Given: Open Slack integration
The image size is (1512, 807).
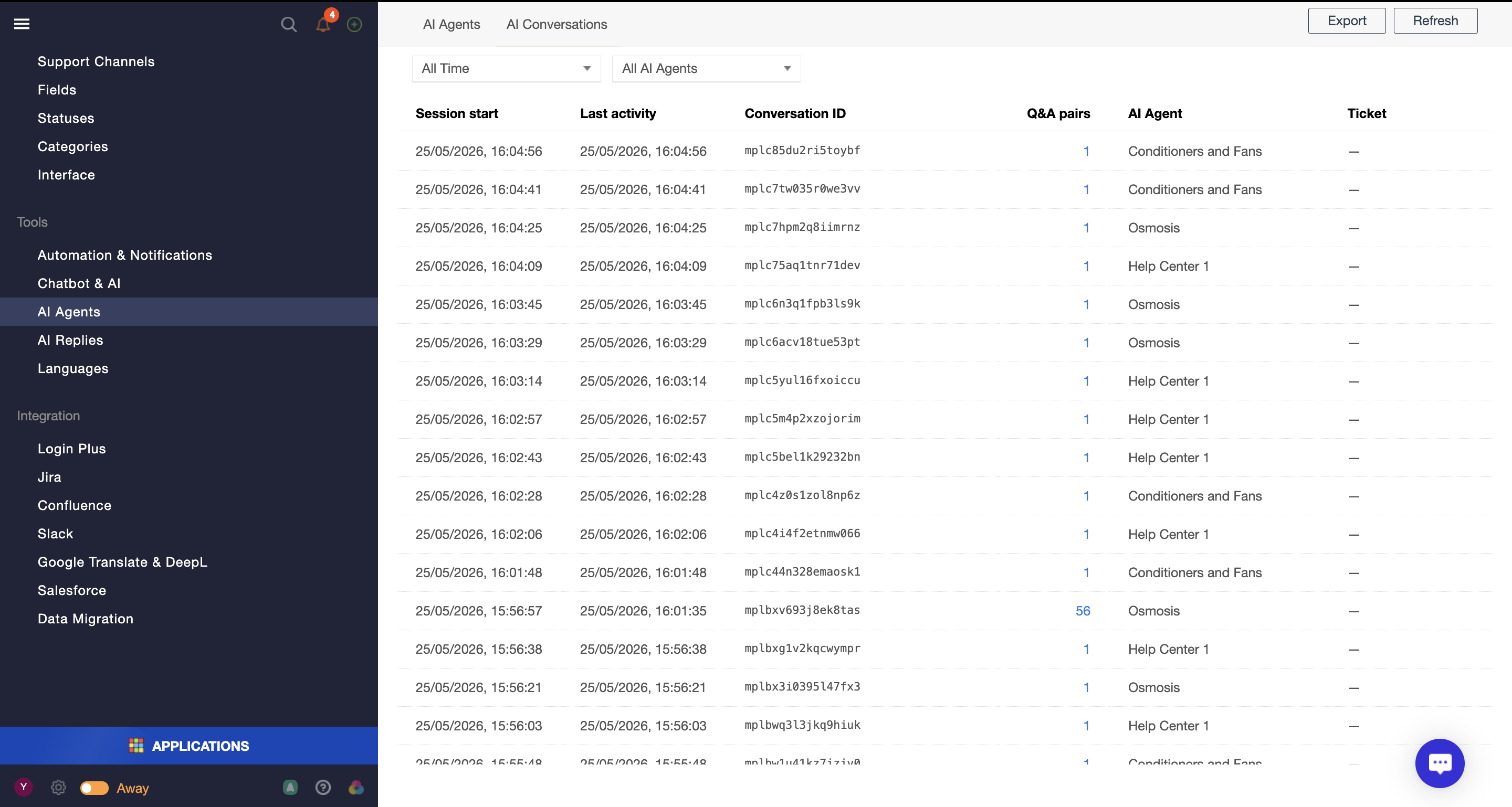Looking at the screenshot, I should (x=55, y=534).
